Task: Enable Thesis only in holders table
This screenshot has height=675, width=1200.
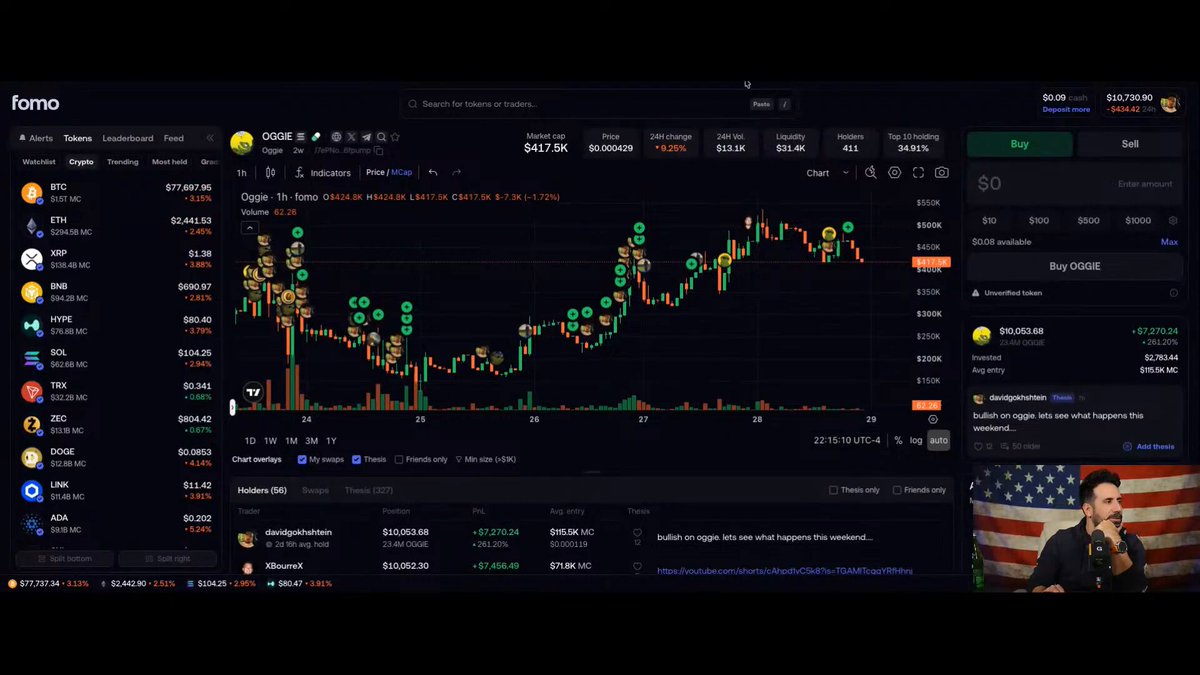Action: click(x=834, y=490)
